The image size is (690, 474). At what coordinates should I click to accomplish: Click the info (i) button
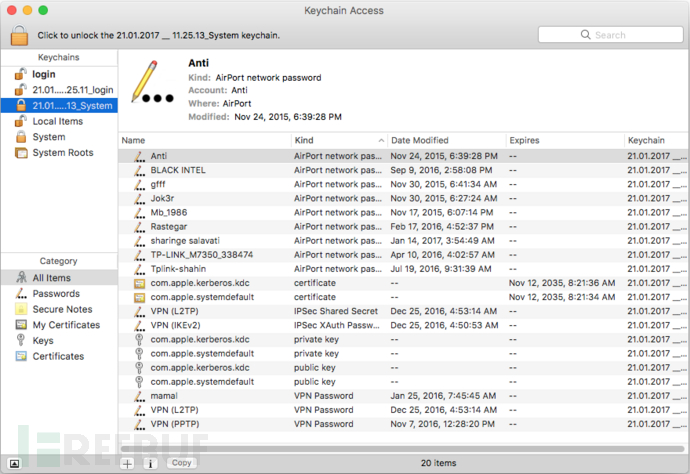pyautogui.click(x=150, y=463)
